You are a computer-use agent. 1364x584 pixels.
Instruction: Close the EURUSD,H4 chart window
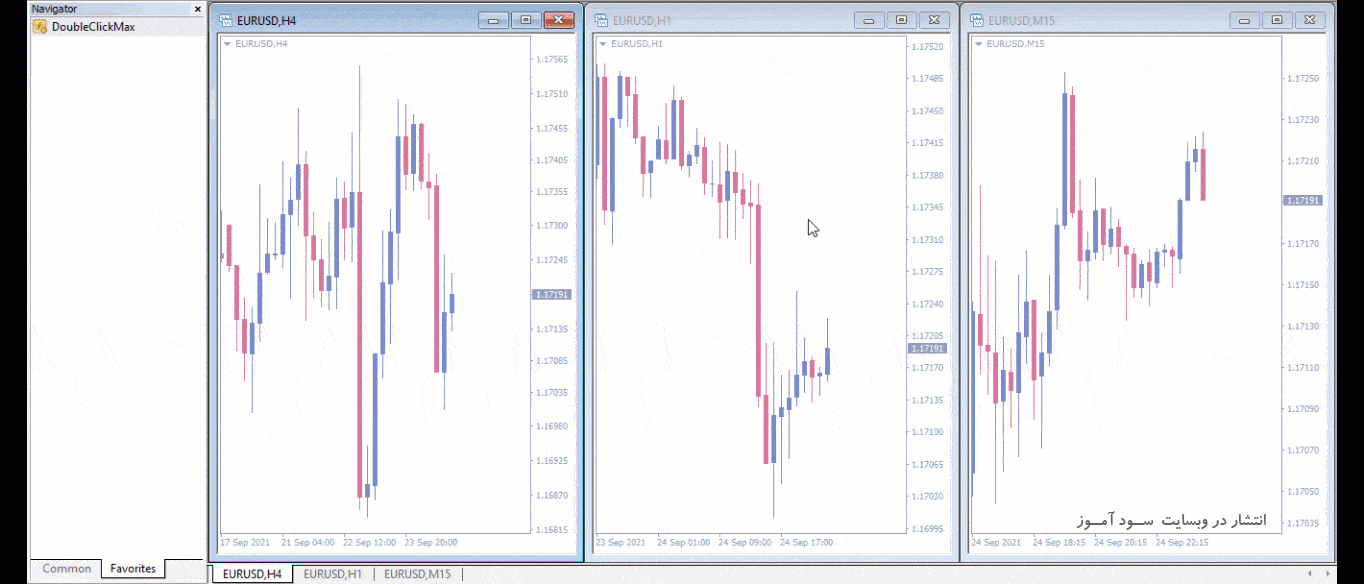pos(558,20)
